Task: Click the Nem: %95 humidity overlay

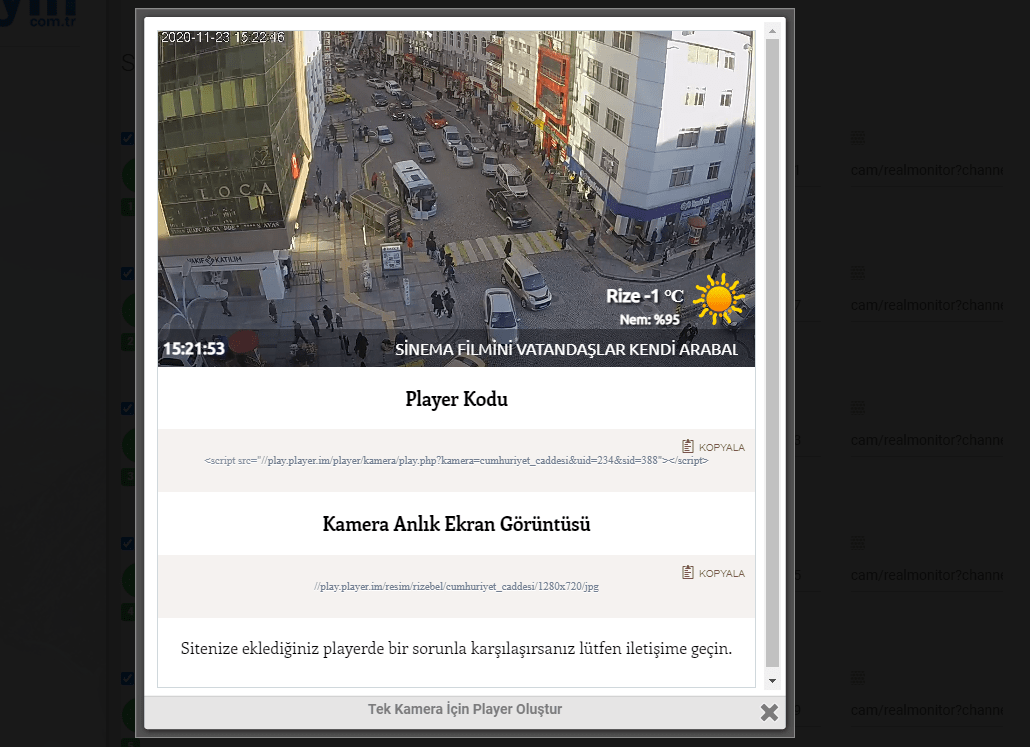Action: (x=650, y=320)
